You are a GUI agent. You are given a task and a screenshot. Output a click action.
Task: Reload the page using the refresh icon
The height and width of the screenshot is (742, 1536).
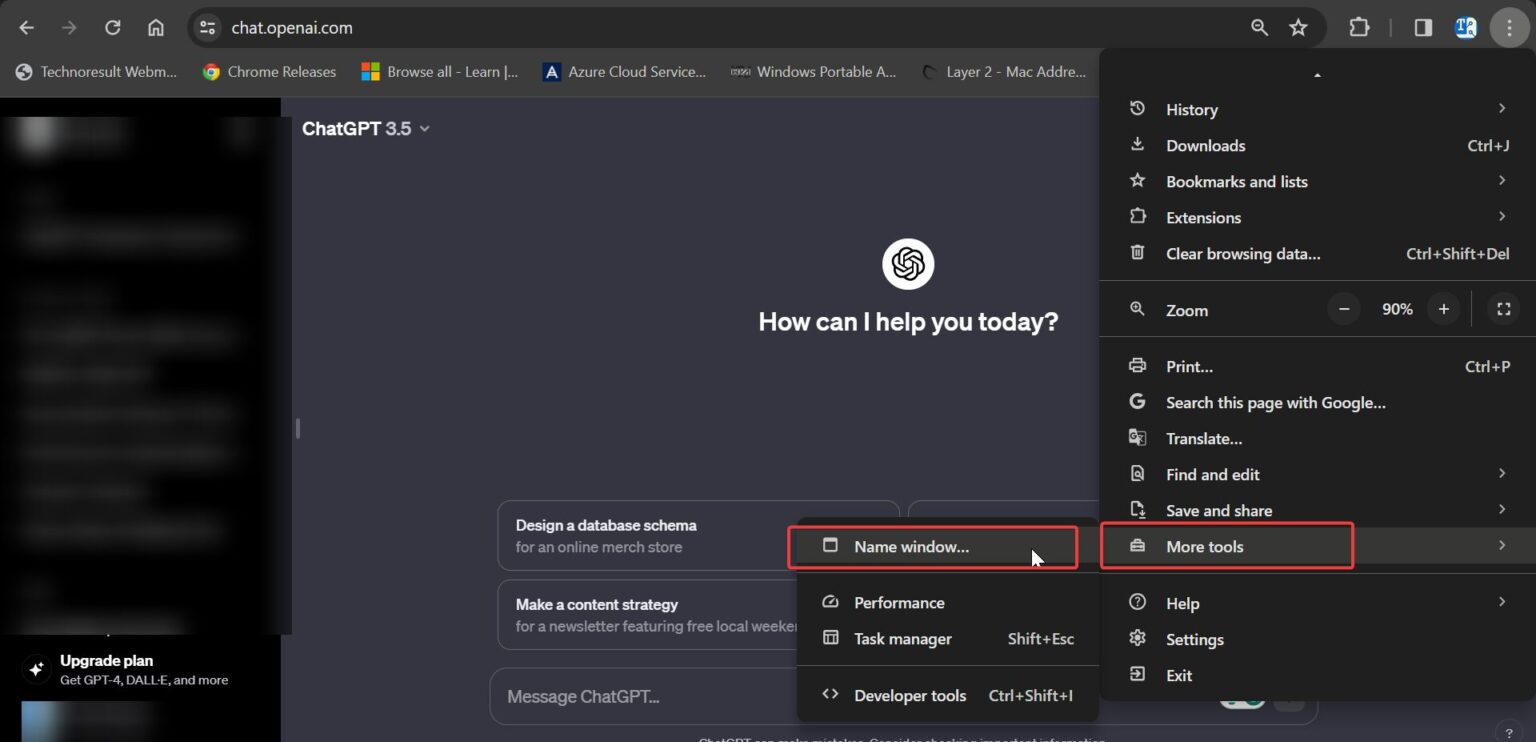tap(111, 28)
